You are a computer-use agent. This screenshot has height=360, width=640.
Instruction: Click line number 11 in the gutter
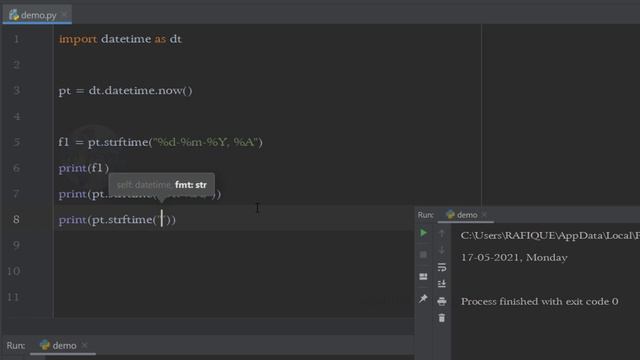(13, 297)
